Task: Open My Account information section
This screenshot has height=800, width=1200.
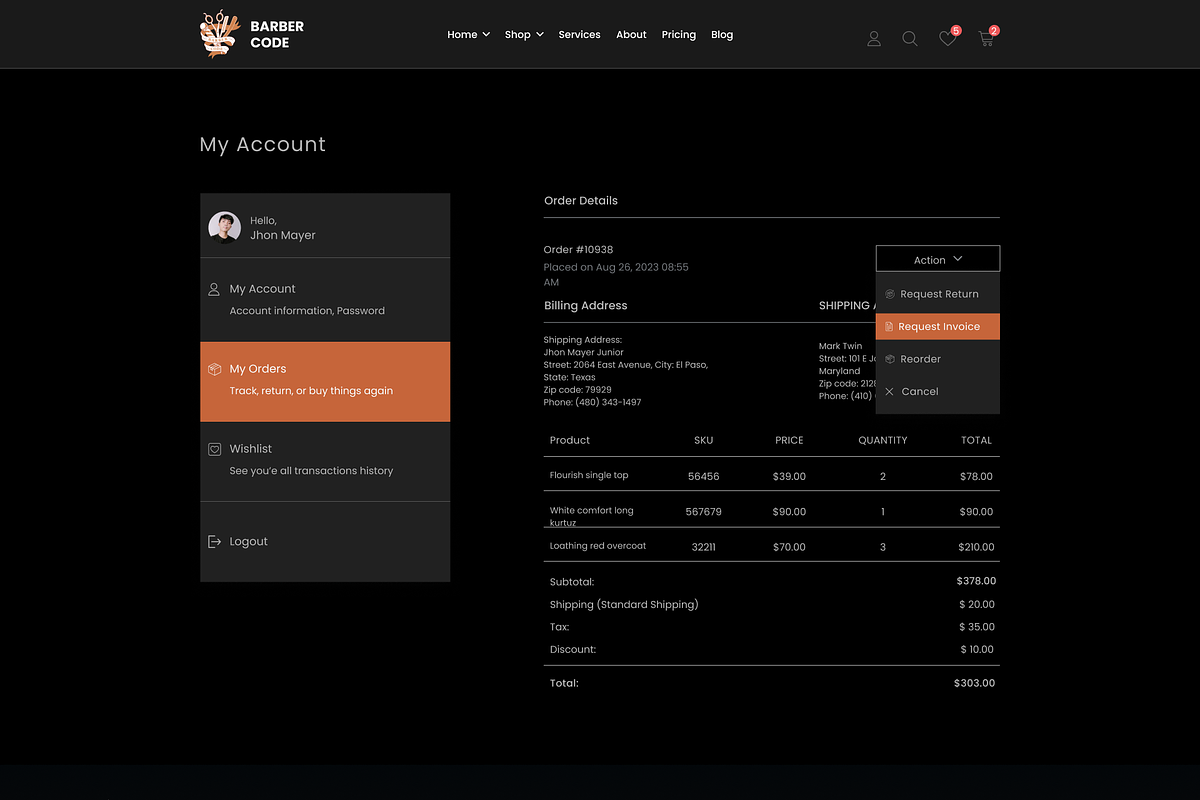Action: pos(325,299)
